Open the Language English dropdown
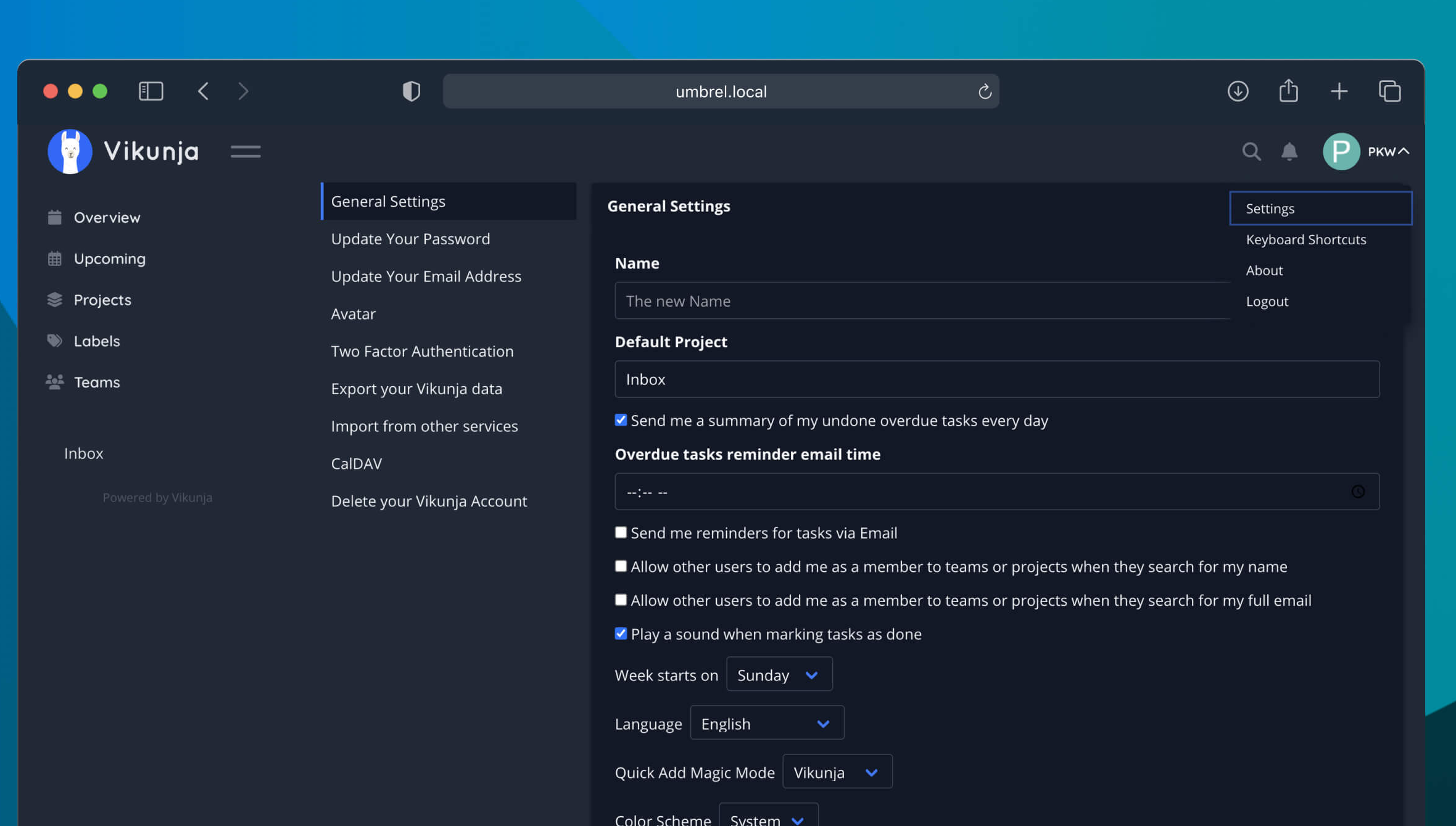Image resolution: width=1456 pixels, height=826 pixels. pos(767,724)
